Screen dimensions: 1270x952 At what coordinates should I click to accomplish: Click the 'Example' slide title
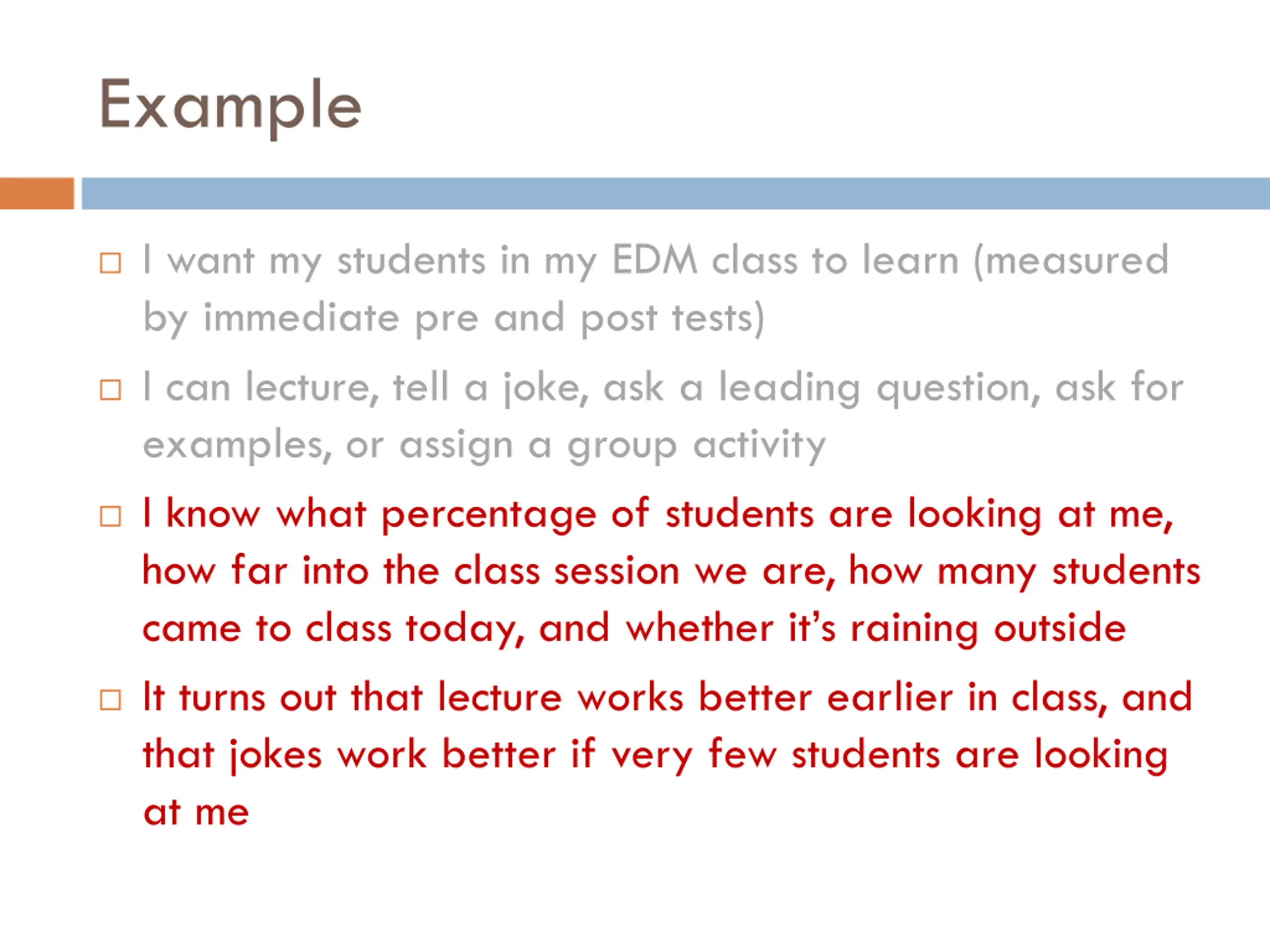pos(230,107)
